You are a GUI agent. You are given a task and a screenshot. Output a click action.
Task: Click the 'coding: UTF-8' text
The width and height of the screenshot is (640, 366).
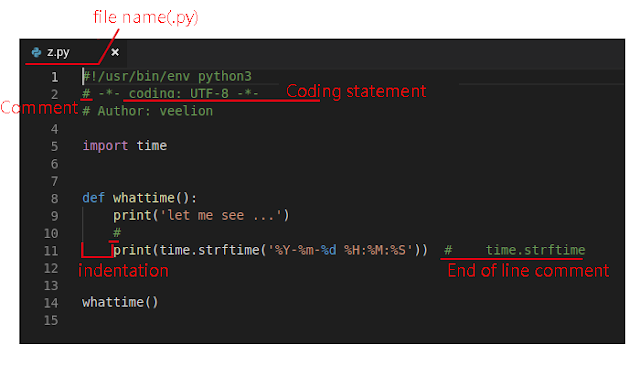(x=179, y=93)
